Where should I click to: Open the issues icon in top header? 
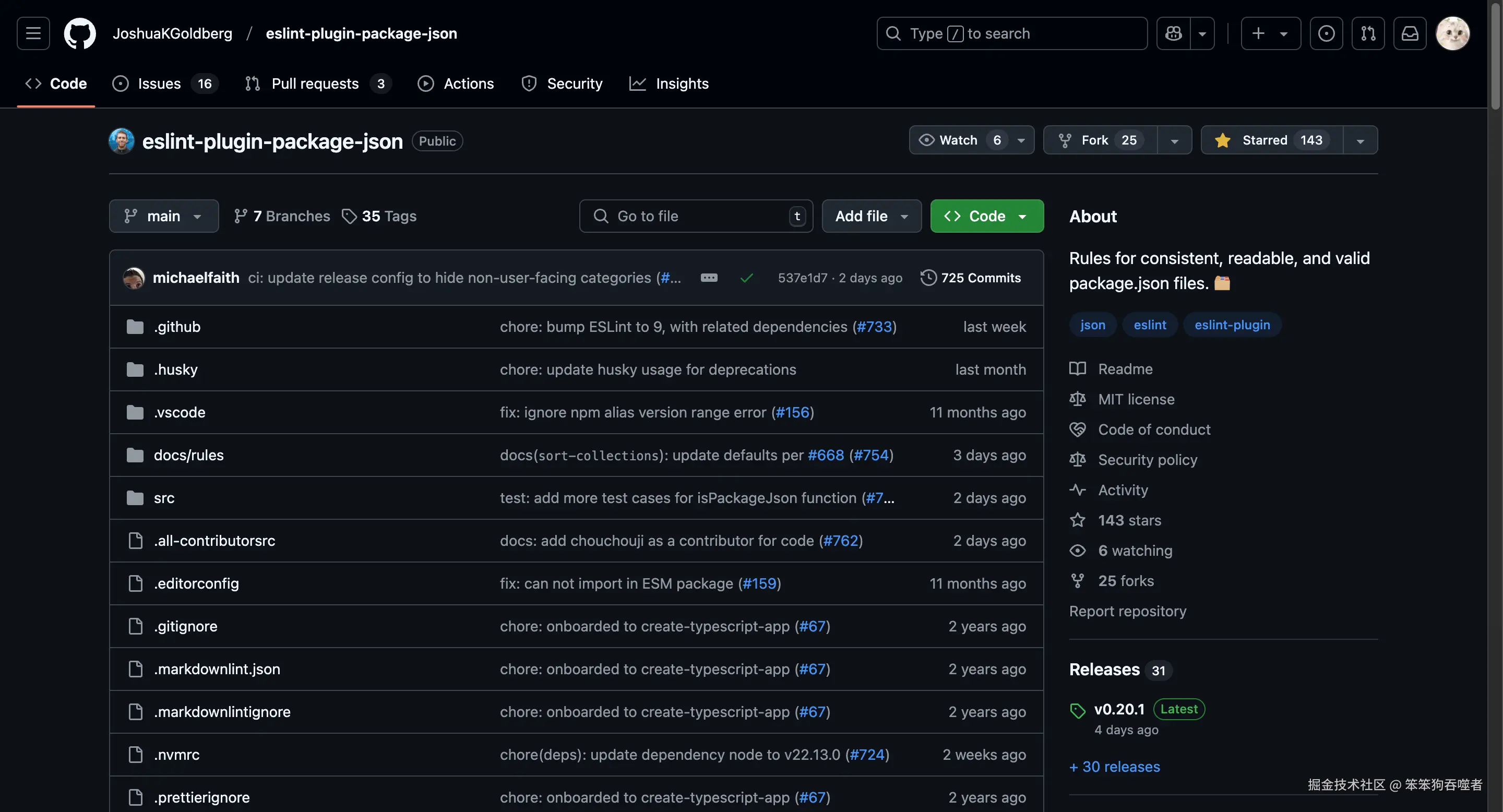pos(1326,33)
